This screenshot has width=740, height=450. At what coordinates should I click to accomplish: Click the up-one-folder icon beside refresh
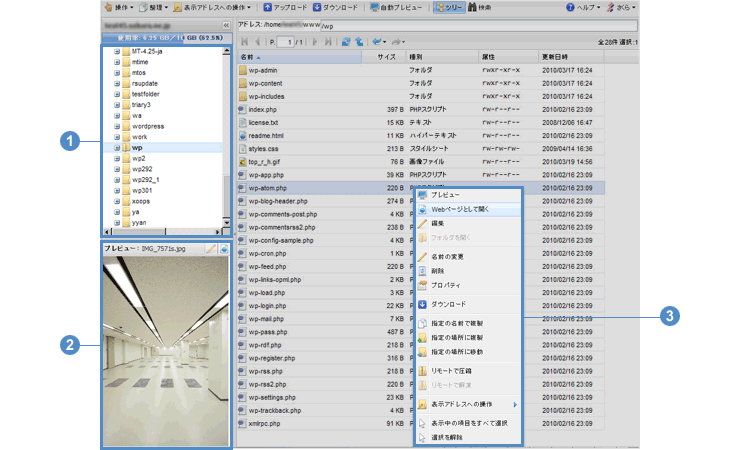358,41
